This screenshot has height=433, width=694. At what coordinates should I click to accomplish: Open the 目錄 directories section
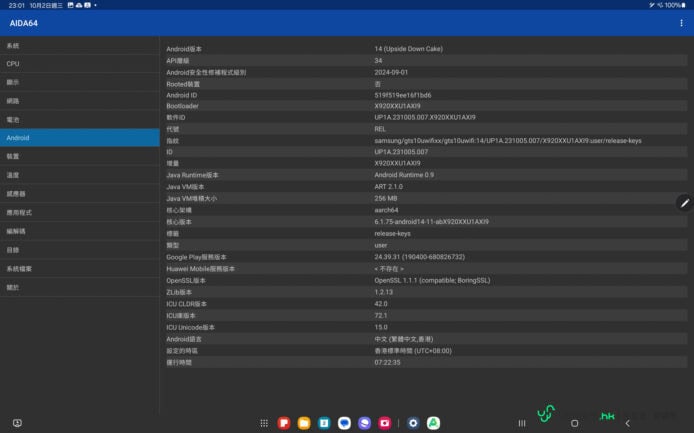tap(80, 250)
